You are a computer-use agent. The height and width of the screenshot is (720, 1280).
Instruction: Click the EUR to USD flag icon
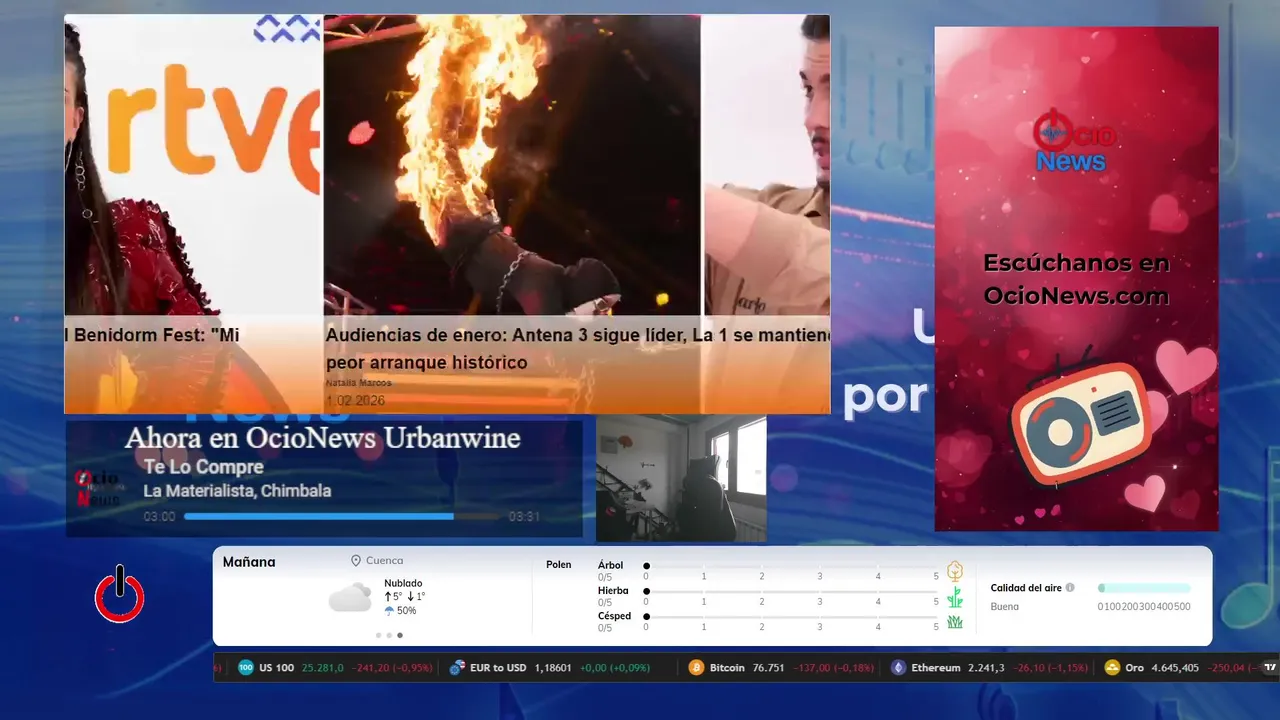pos(457,668)
